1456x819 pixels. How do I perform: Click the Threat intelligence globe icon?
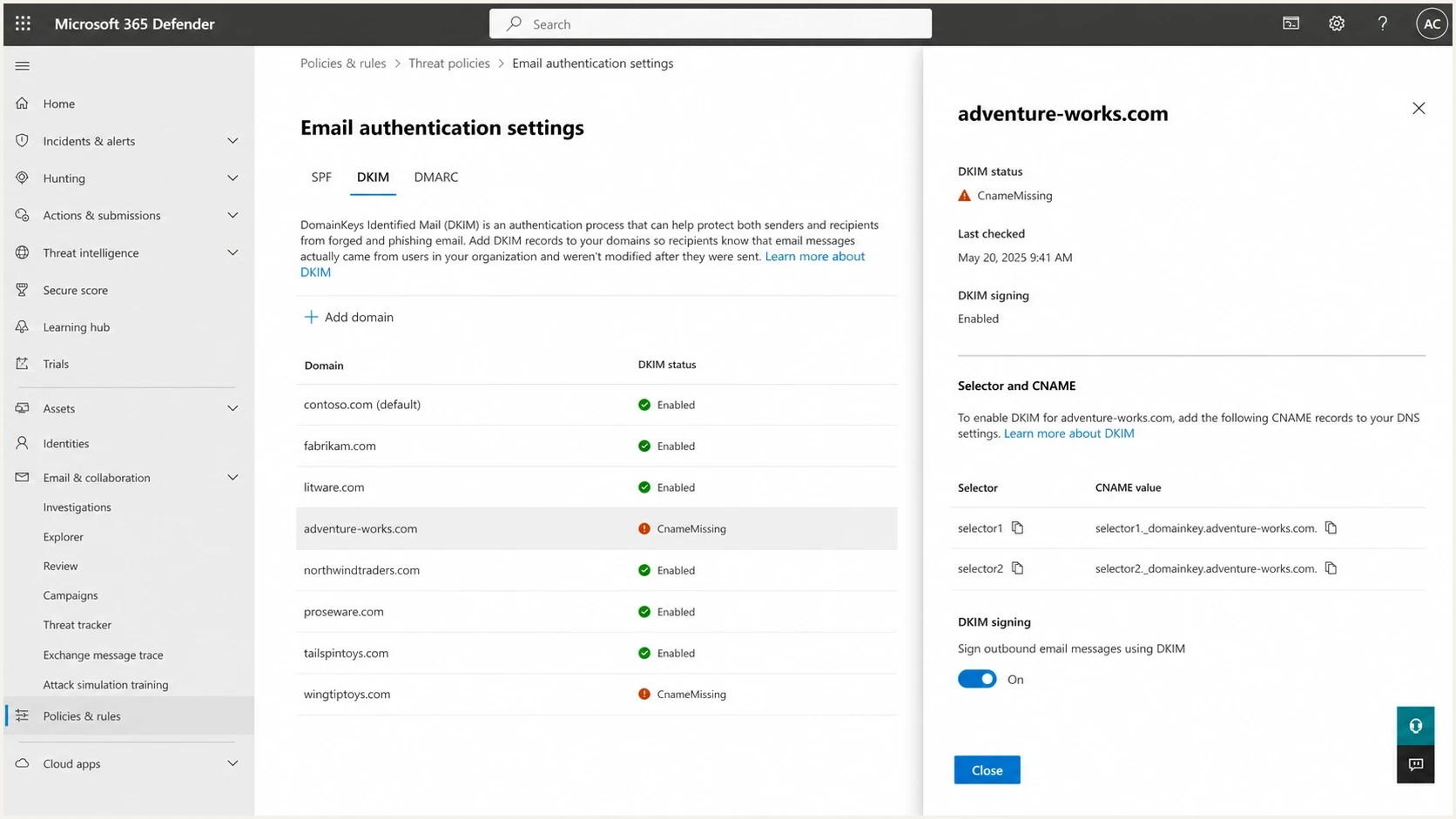coord(23,252)
